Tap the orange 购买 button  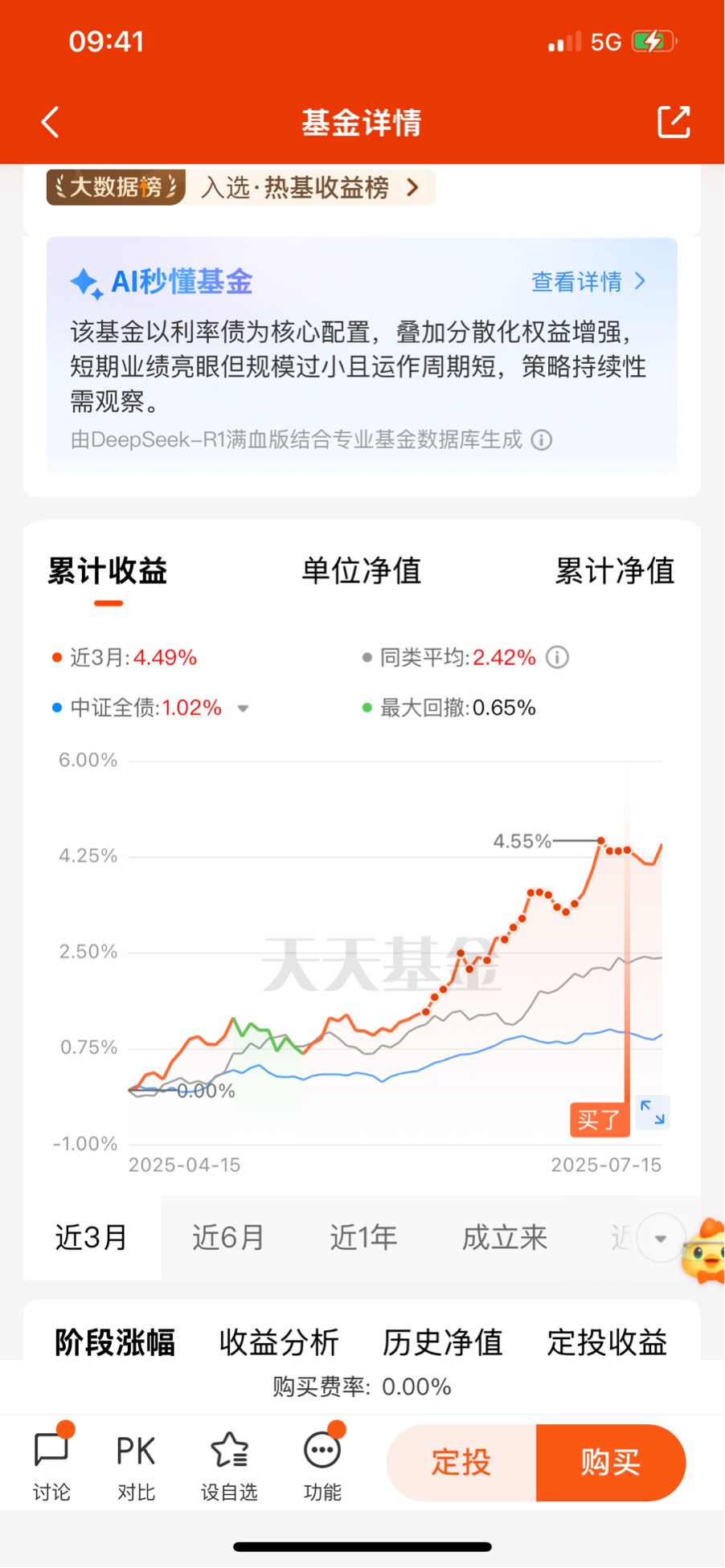coord(611,1463)
